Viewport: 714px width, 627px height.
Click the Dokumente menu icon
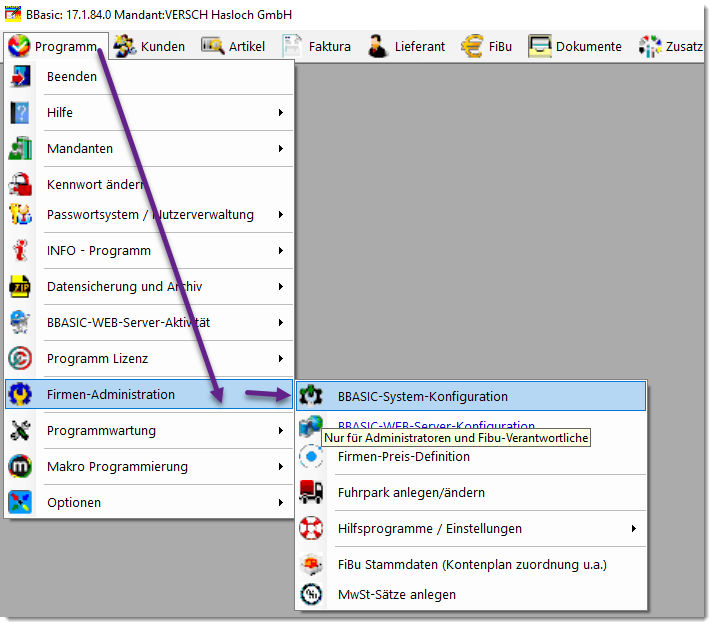540,46
